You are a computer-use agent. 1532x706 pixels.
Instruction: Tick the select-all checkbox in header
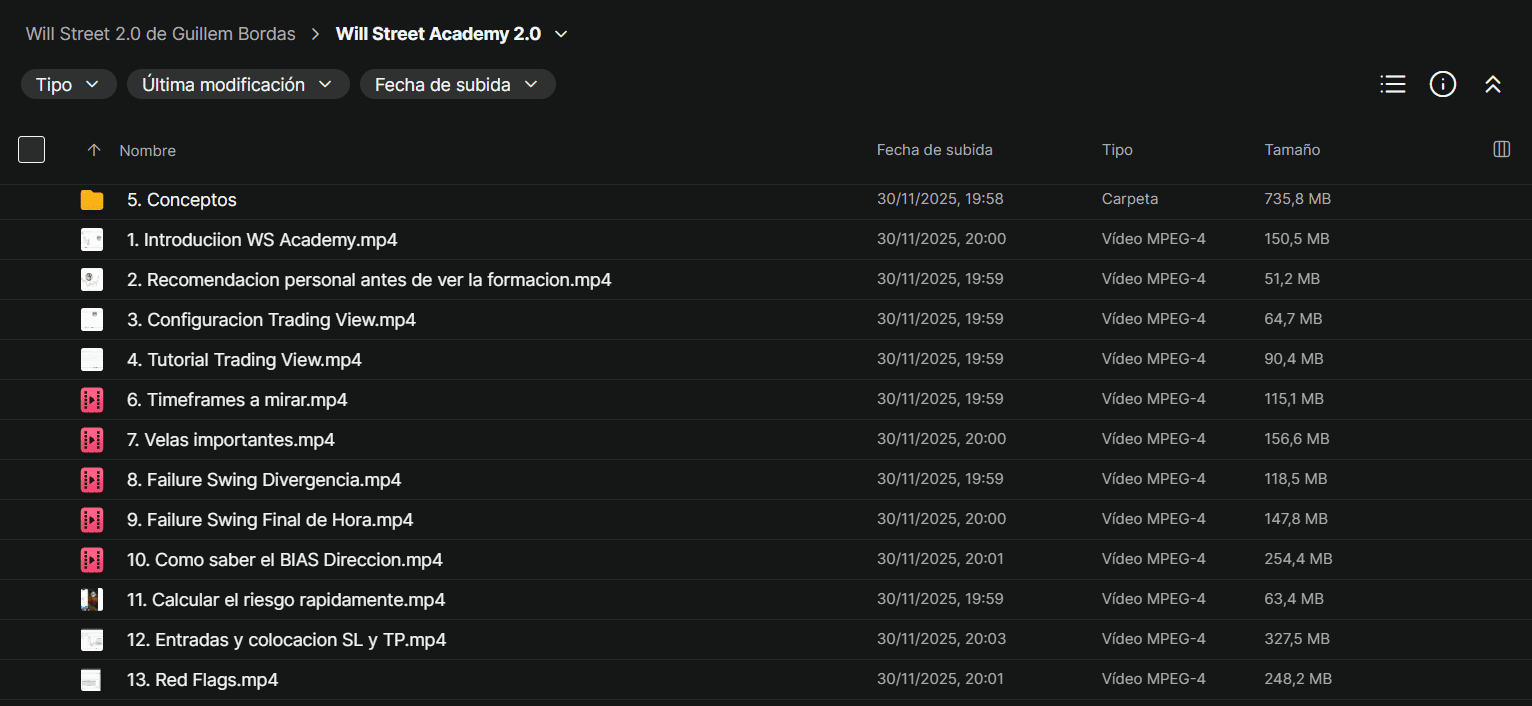[x=32, y=150]
